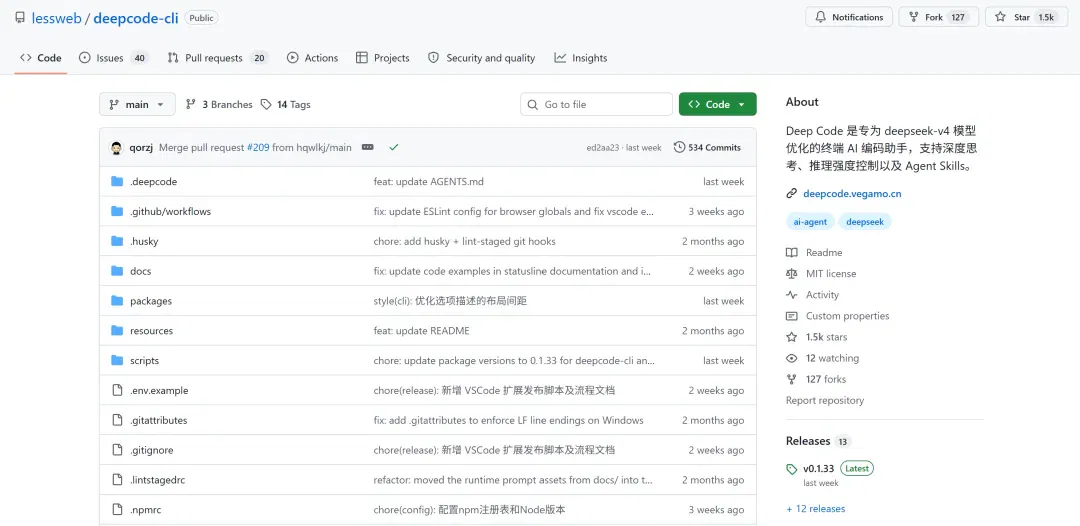1080x526 pixels.
Task: Open commit 'chore: add husky + lint-staged git hooks'
Action: (464, 242)
